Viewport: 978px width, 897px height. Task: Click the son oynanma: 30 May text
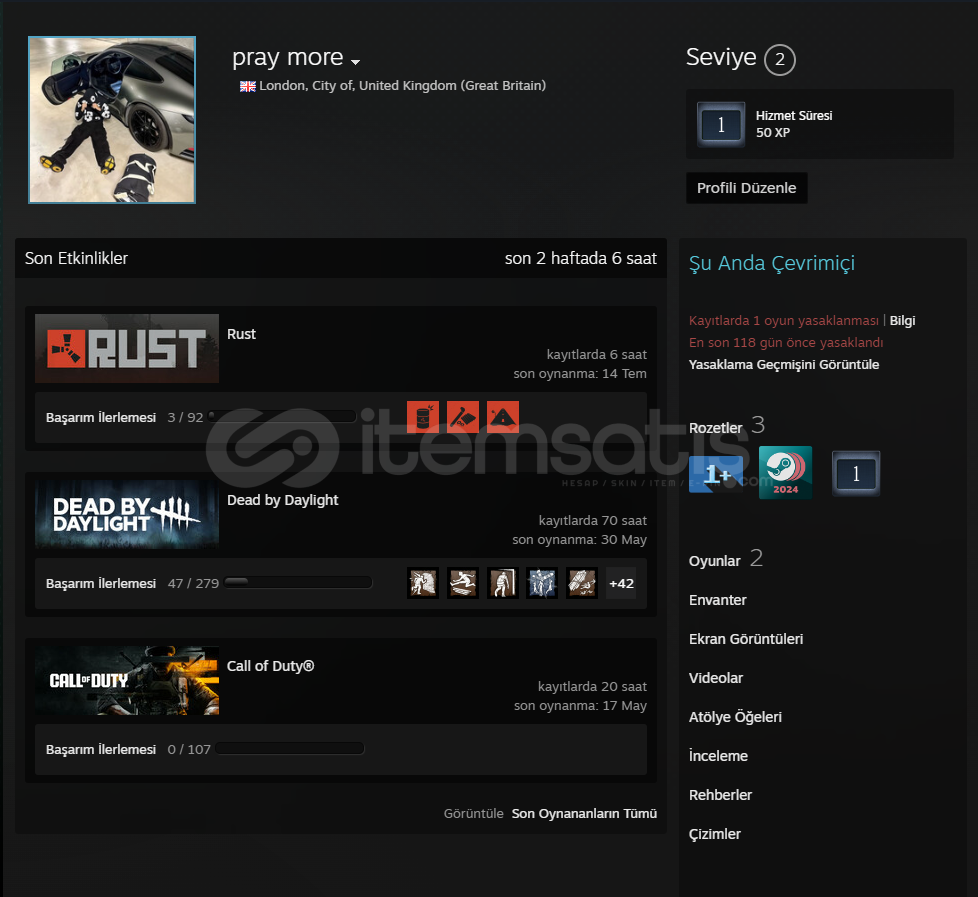pyautogui.click(x=579, y=540)
